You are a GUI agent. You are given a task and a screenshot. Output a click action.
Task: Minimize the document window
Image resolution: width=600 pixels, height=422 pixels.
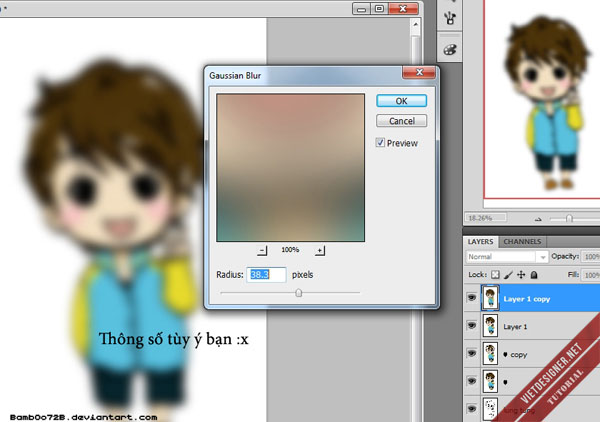[x=362, y=8]
